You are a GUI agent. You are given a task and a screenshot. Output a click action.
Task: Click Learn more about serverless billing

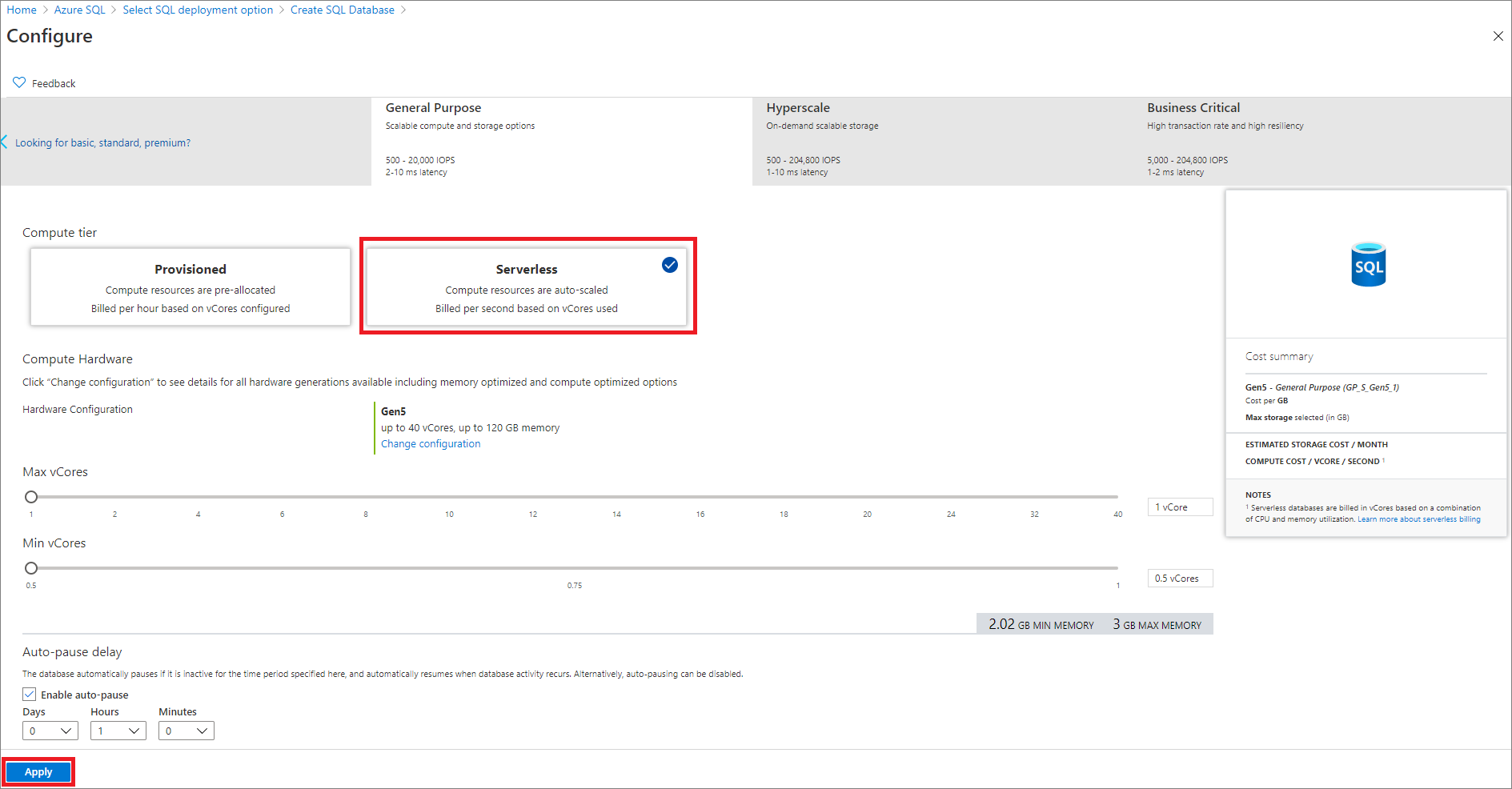1418,519
